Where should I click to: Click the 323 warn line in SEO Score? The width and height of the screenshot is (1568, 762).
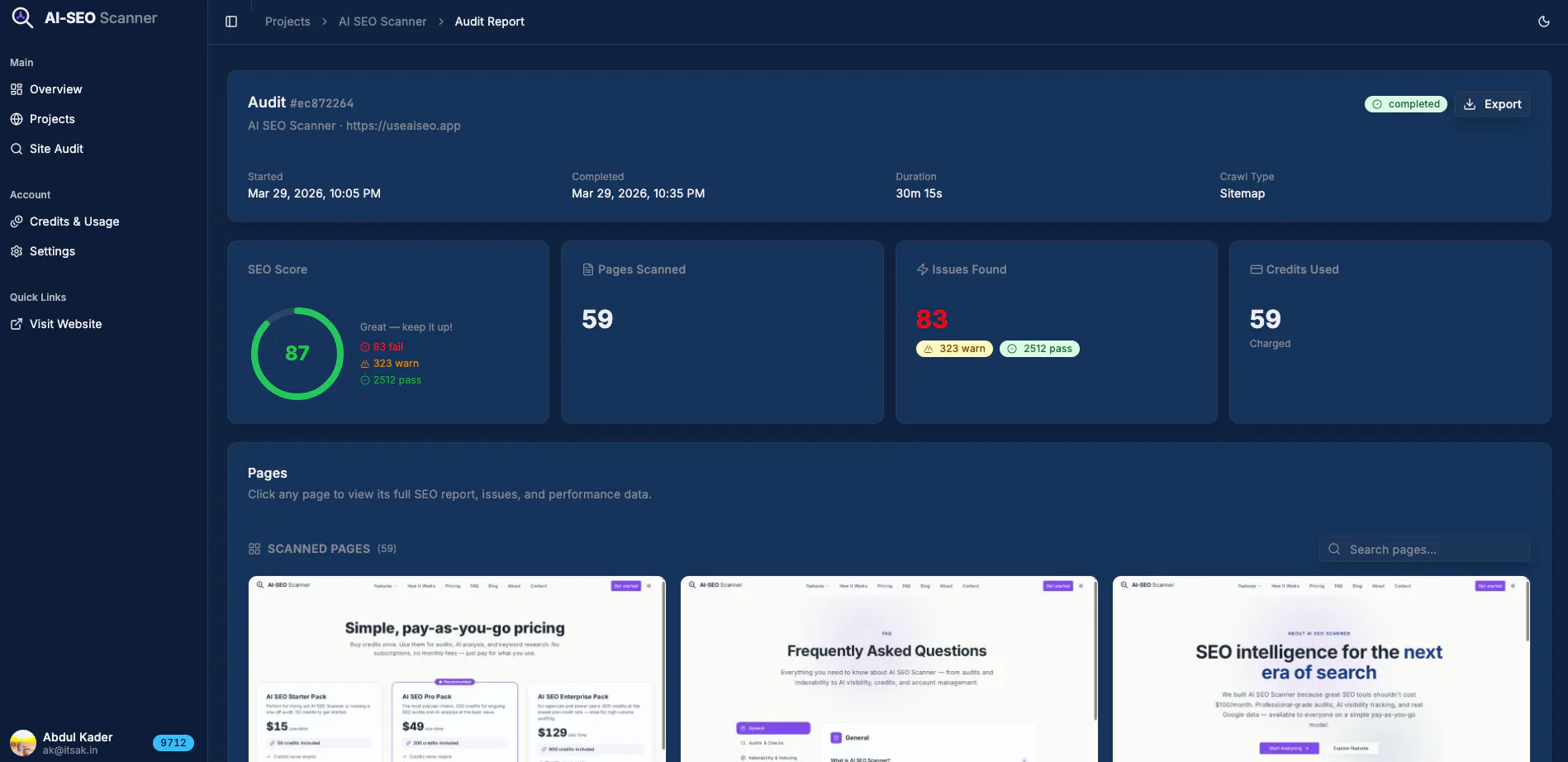coord(389,364)
